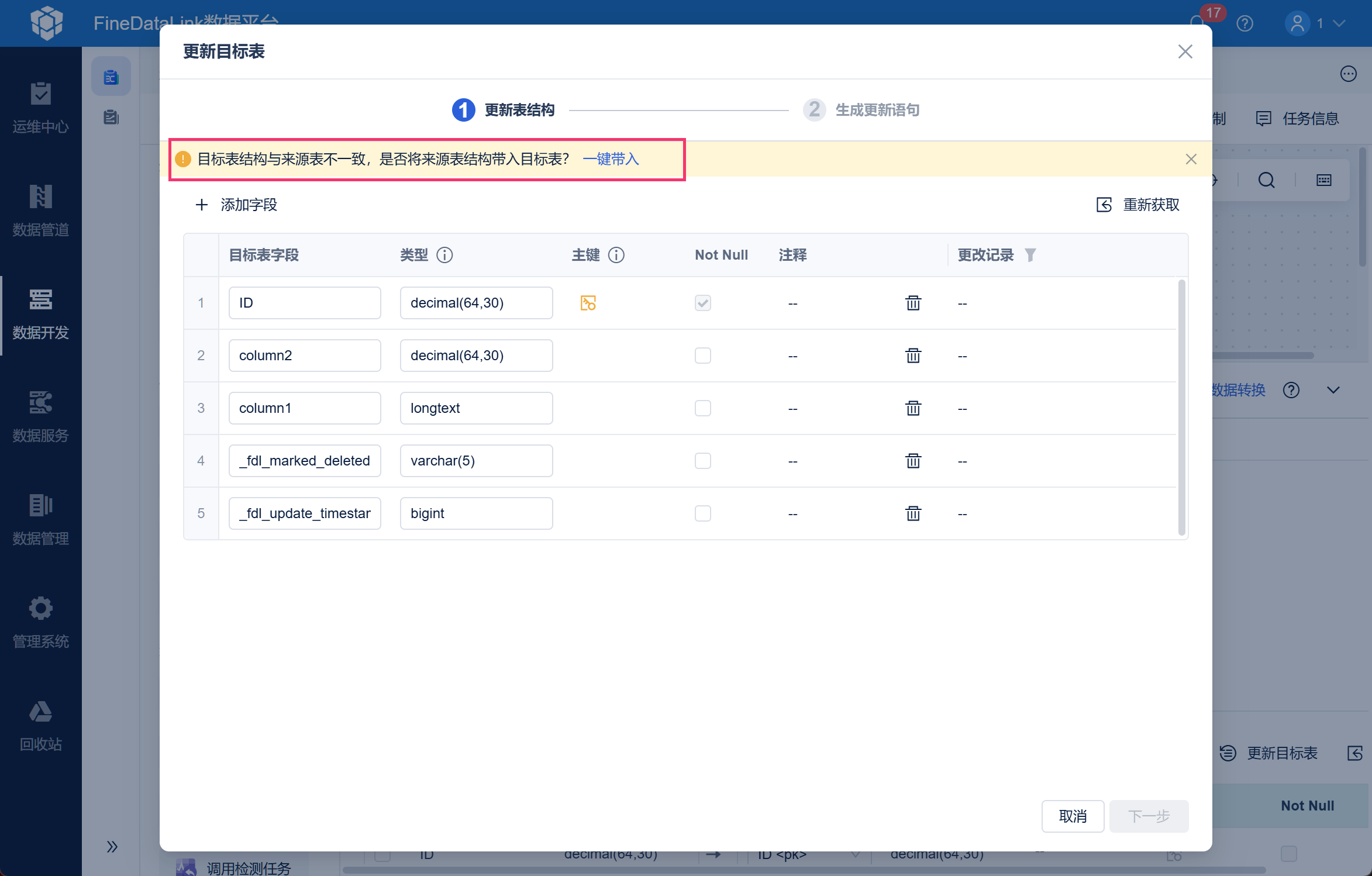Toggle Not Null for _fdl_marked_deleted field
The height and width of the screenshot is (876, 1372).
[x=703, y=461]
